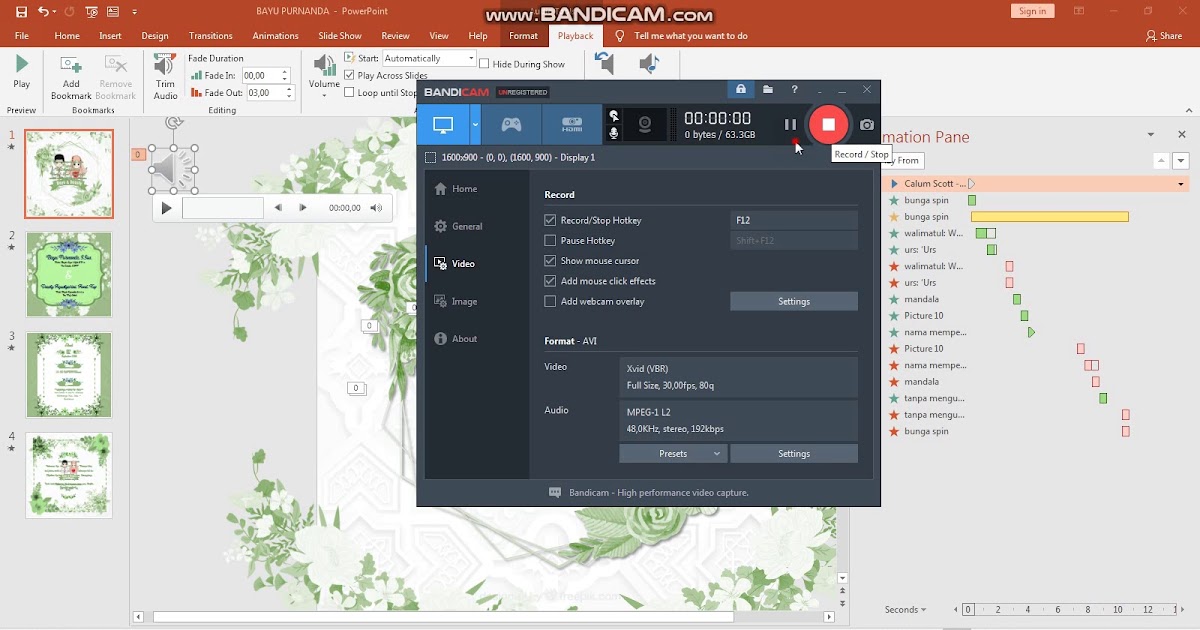Open the File menu
The width and height of the screenshot is (1200, 630).
pyautogui.click(x=21, y=36)
